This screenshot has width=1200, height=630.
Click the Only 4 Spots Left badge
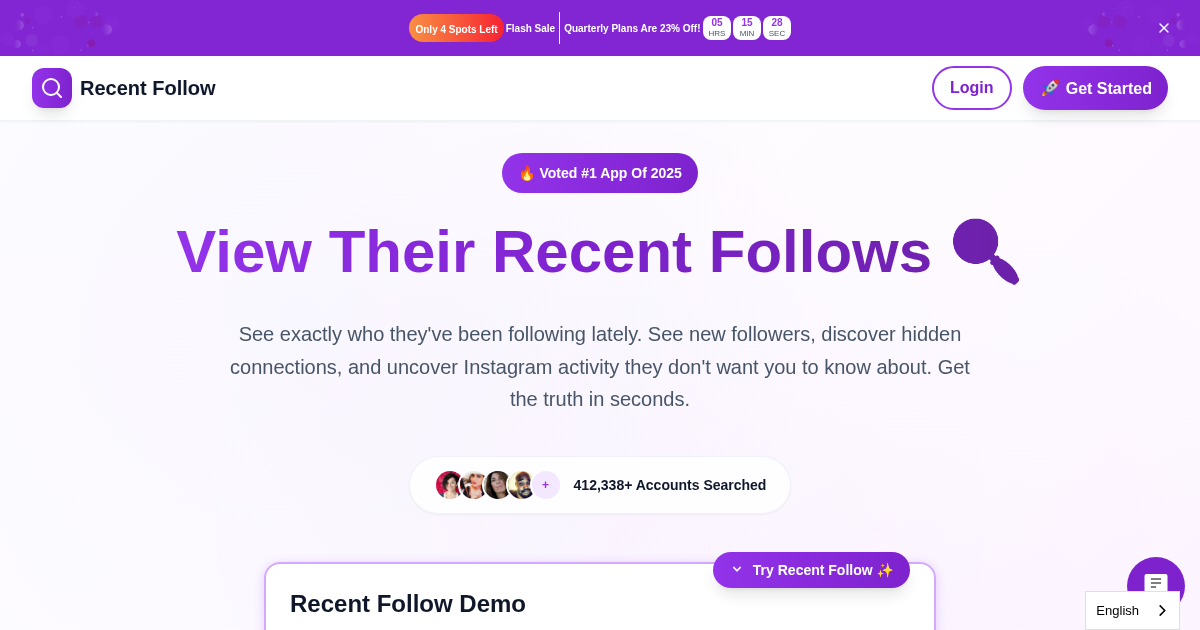456,28
